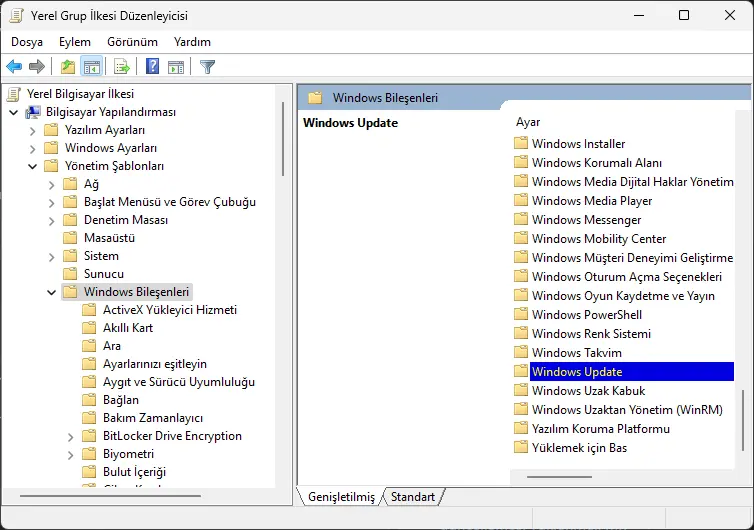Select Windows Müşteri Deneyimi Geliştirme entry
Screen dimensions: 754x530
pos(632,257)
